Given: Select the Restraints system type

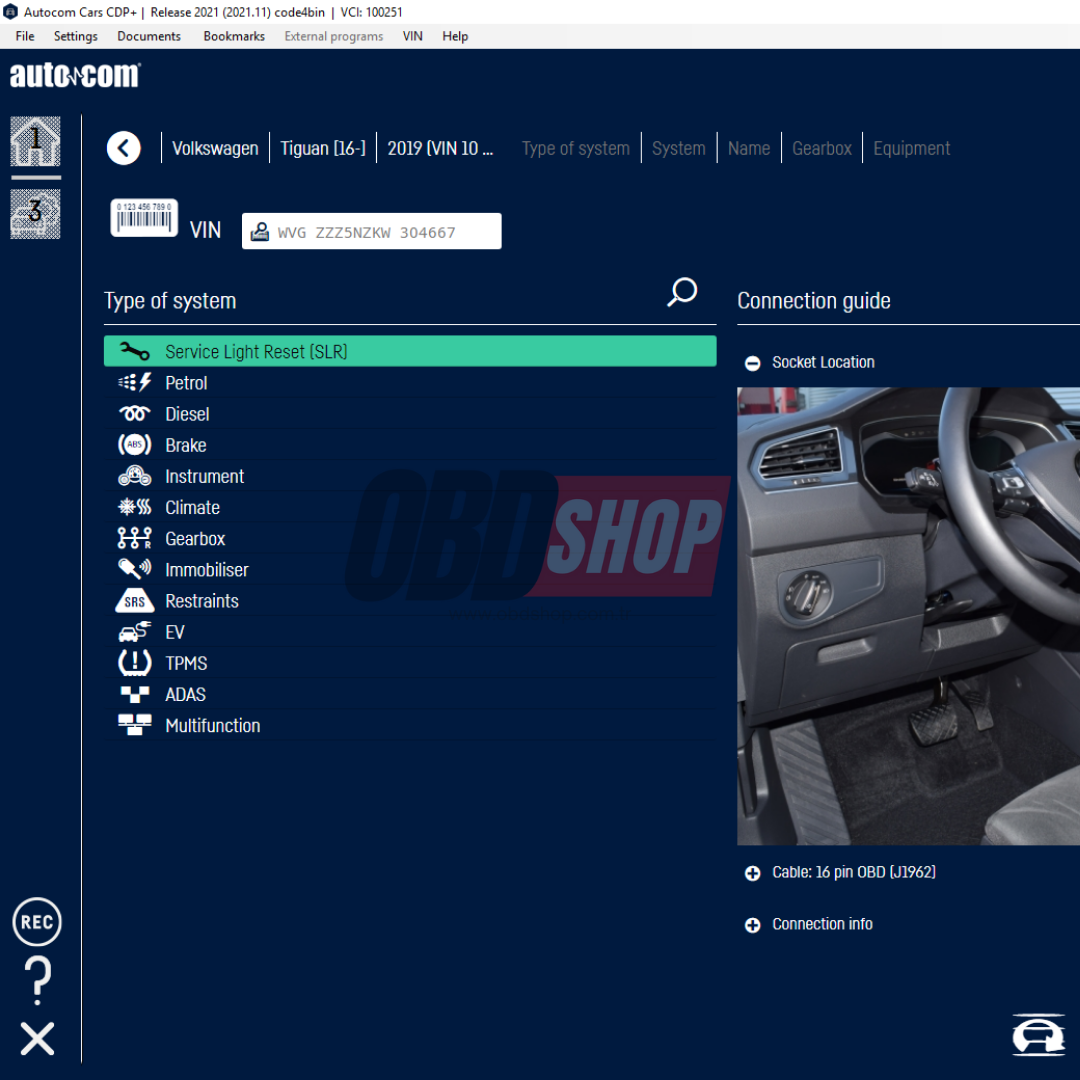Looking at the screenshot, I should [x=410, y=601].
